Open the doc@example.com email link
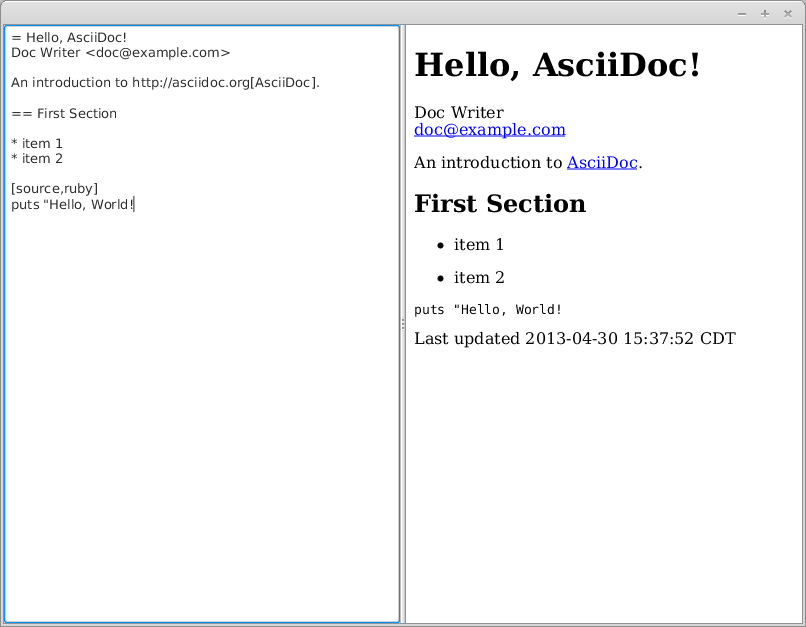 click(x=489, y=130)
